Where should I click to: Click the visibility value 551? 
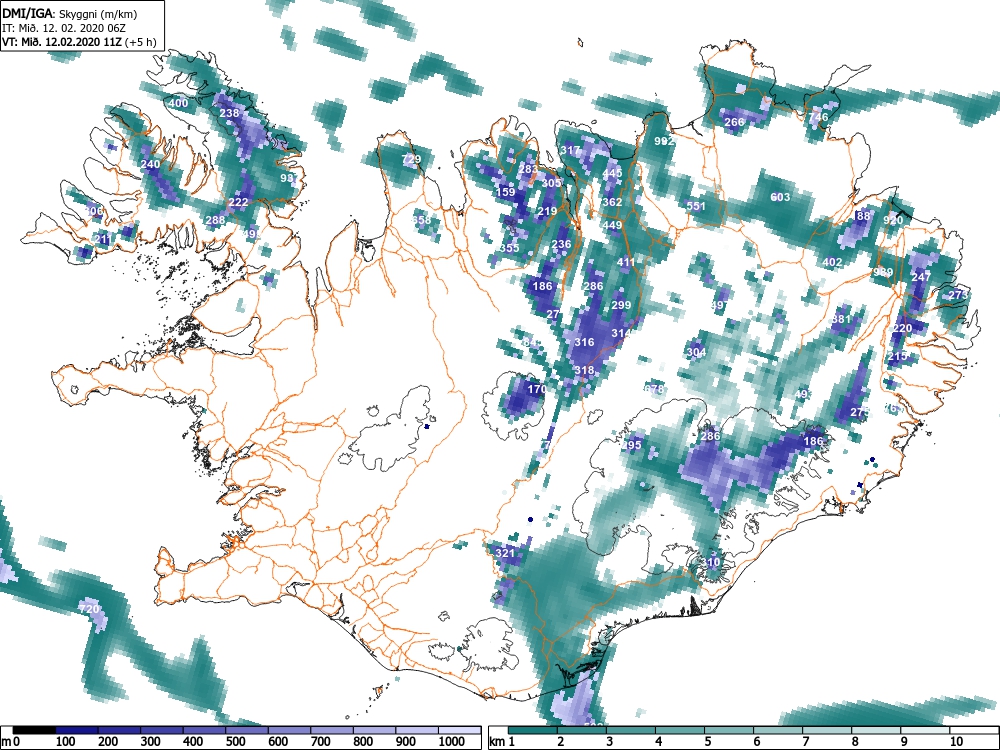tap(696, 206)
